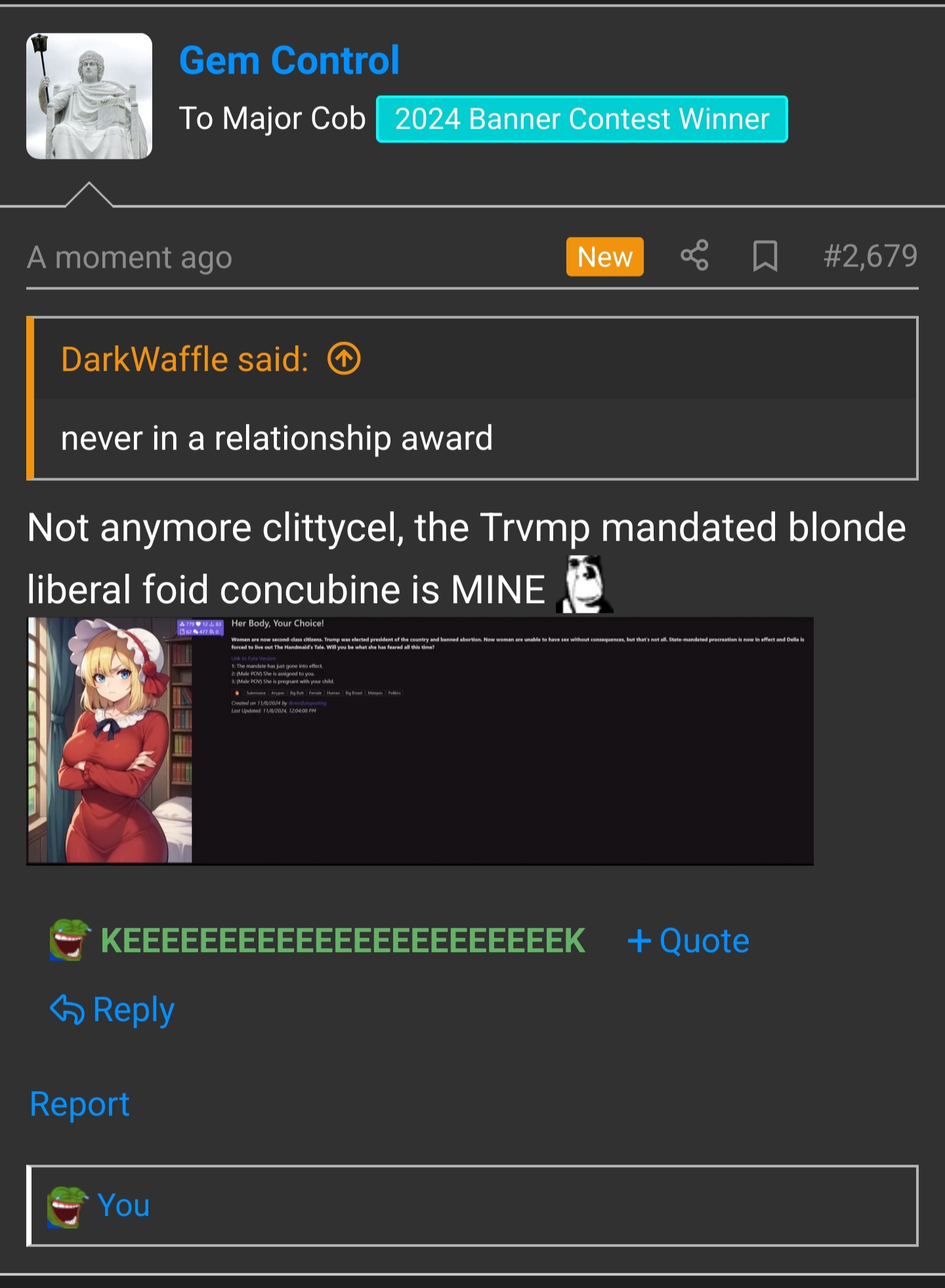This screenshot has width=945, height=1288.
Task: Click the frog icon in the reactions bar
Action: click(67, 1206)
